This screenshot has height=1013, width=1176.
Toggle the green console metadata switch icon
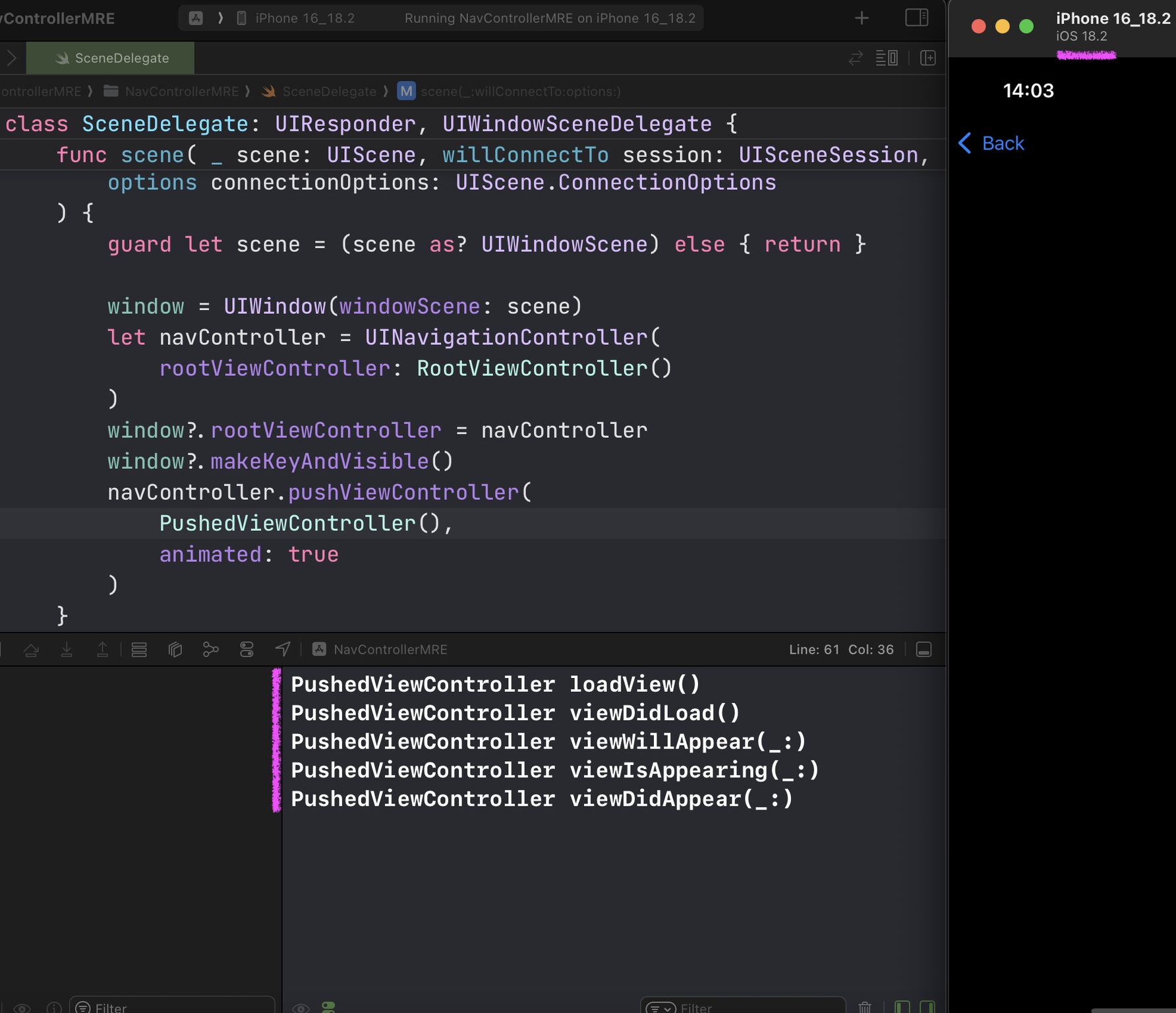328,1007
